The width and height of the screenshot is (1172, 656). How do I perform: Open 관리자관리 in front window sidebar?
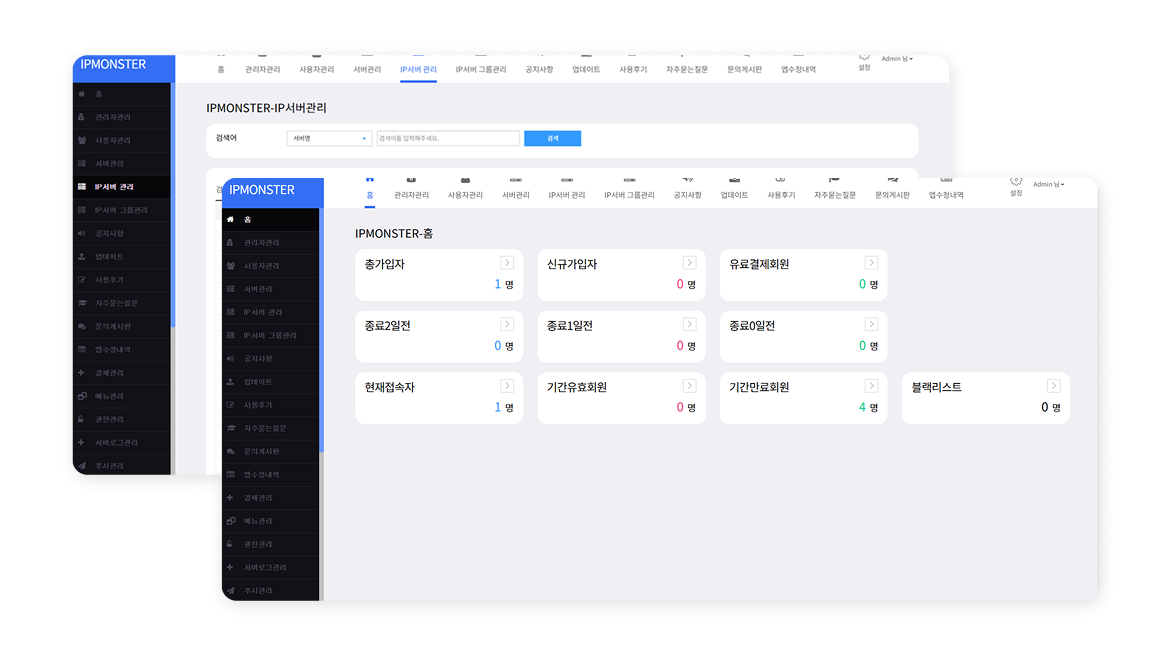tap(271, 243)
